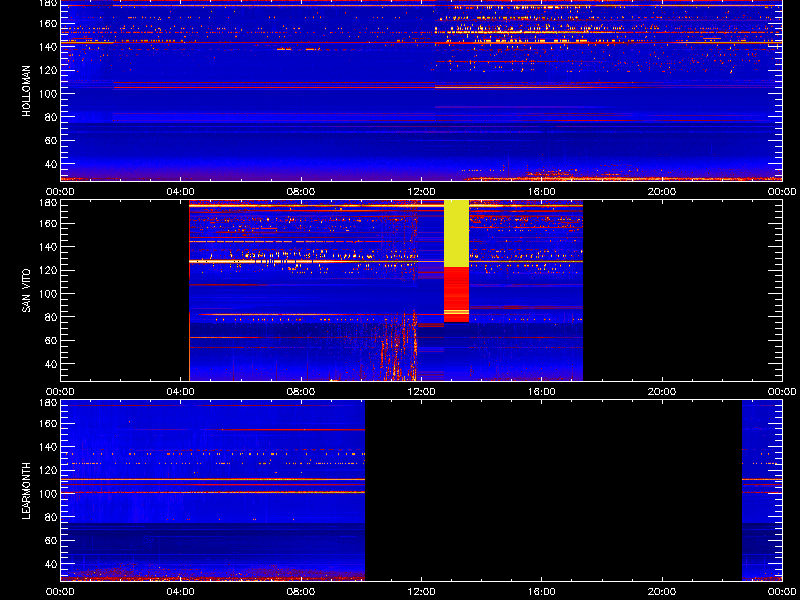The height and width of the screenshot is (600, 800).
Task: Select the 40 frequency label on San Vito axis
Action: point(51,364)
